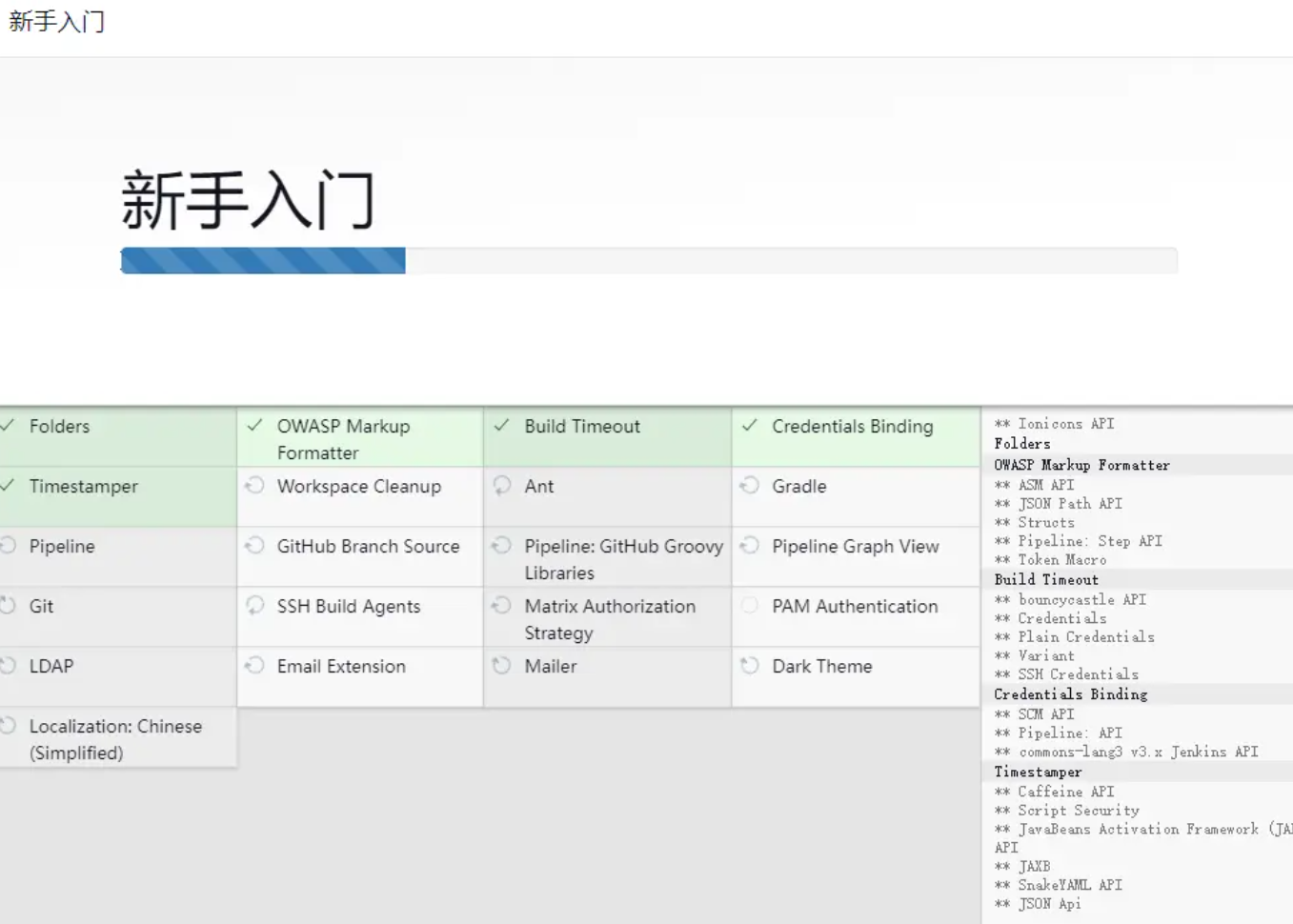
Task: Select the LDAP plugin label
Action: (51, 666)
